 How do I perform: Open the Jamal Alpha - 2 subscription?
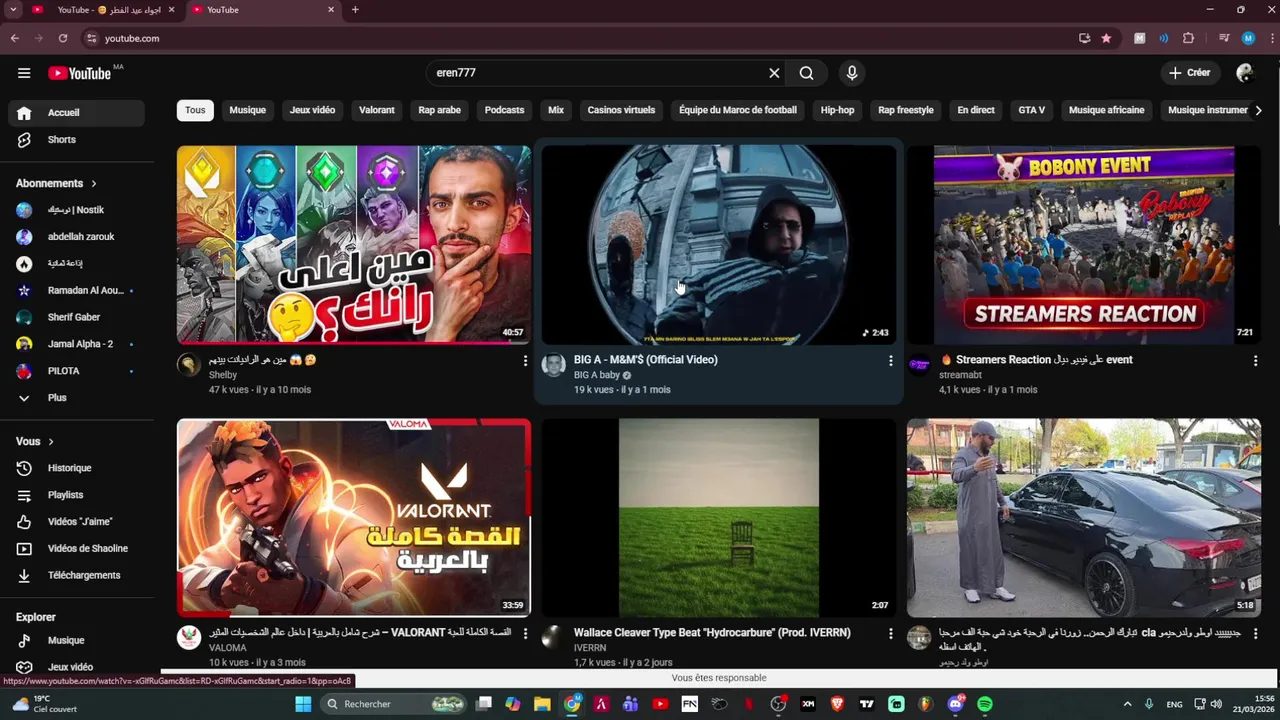point(76,344)
